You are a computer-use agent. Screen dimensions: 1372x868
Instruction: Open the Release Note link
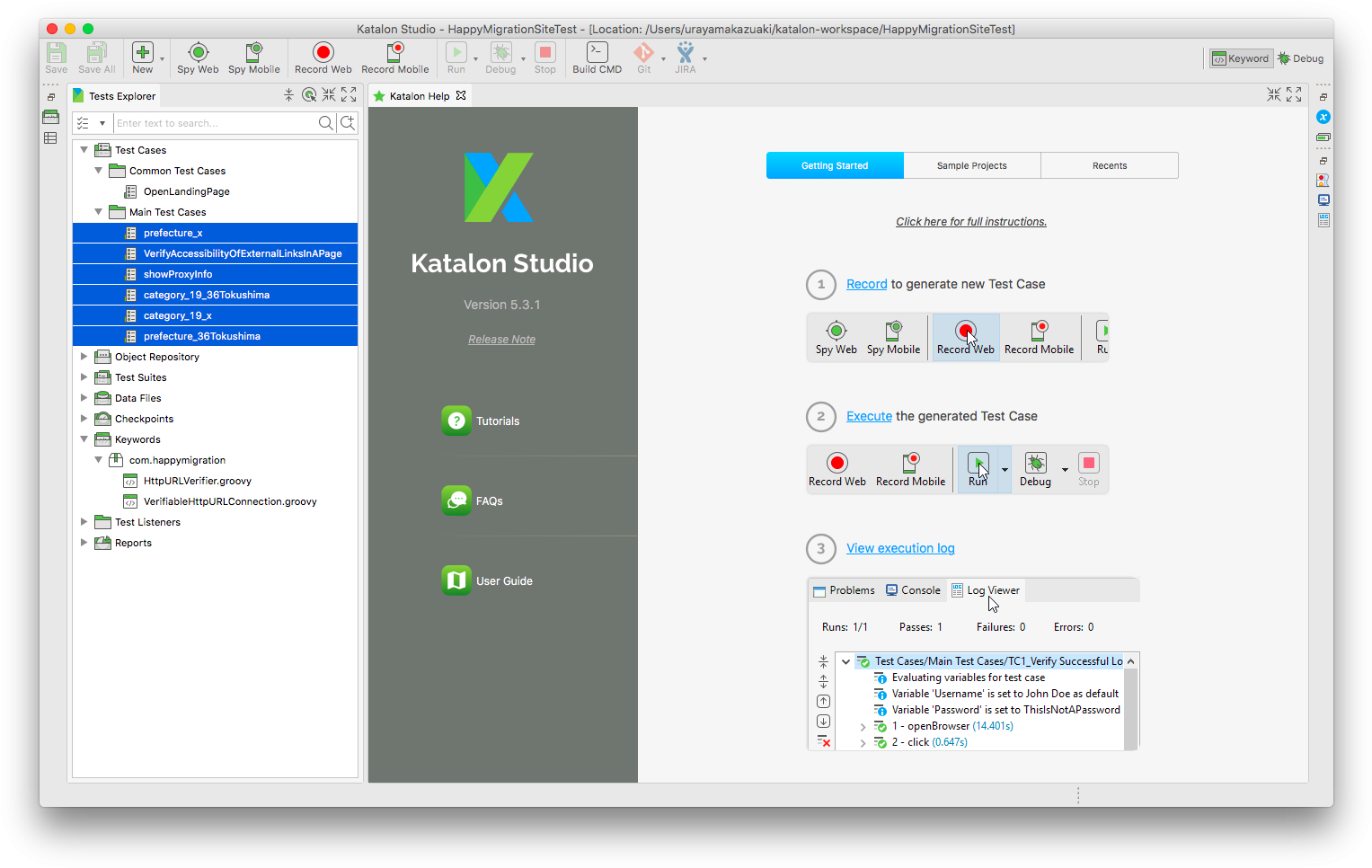tap(501, 340)
